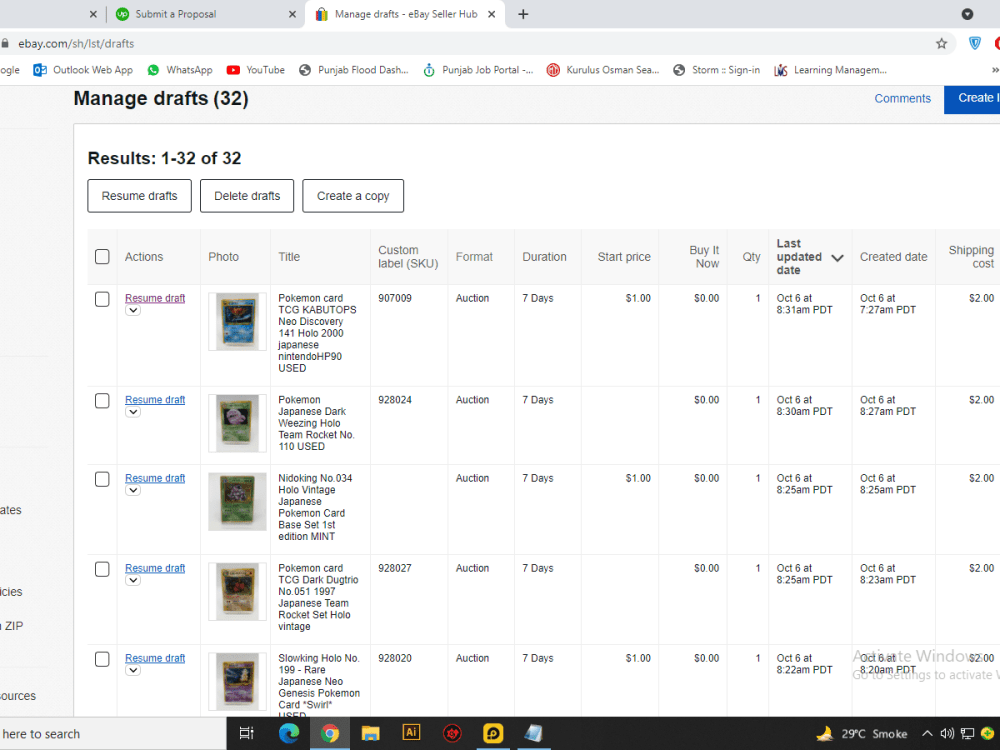The image size is (1000, 750).
Task: Open Outlook Web App bookmark
Action: tap(83, 70)
